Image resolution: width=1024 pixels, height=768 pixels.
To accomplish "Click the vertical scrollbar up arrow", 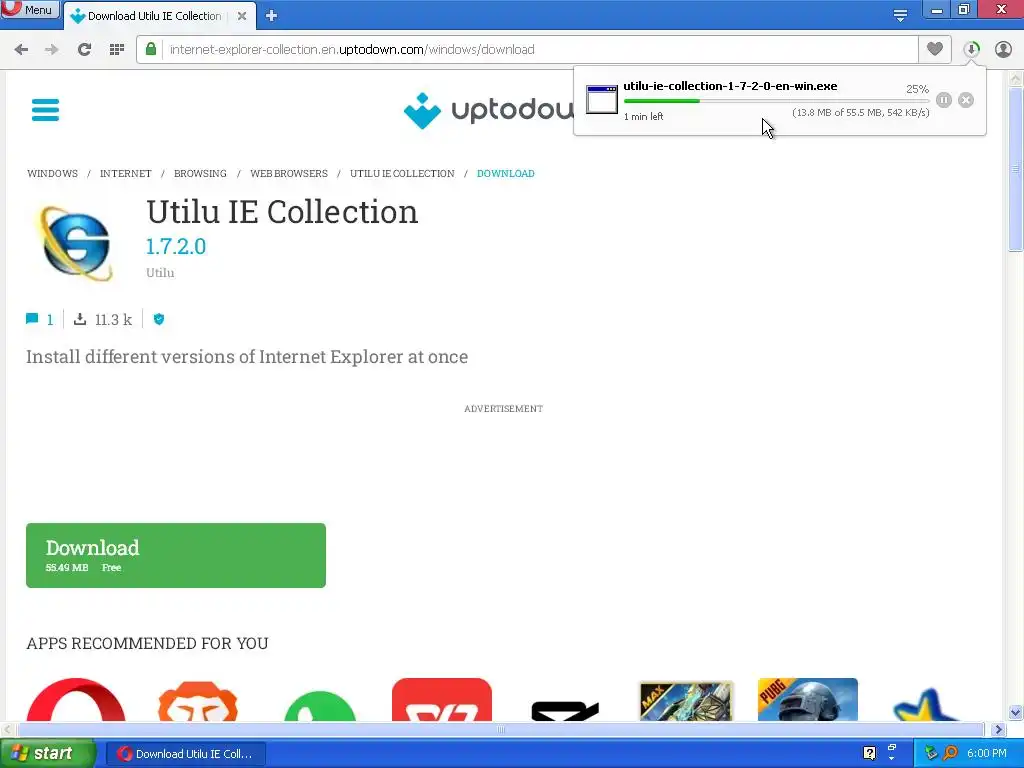I will click(x=1016, y=78).
